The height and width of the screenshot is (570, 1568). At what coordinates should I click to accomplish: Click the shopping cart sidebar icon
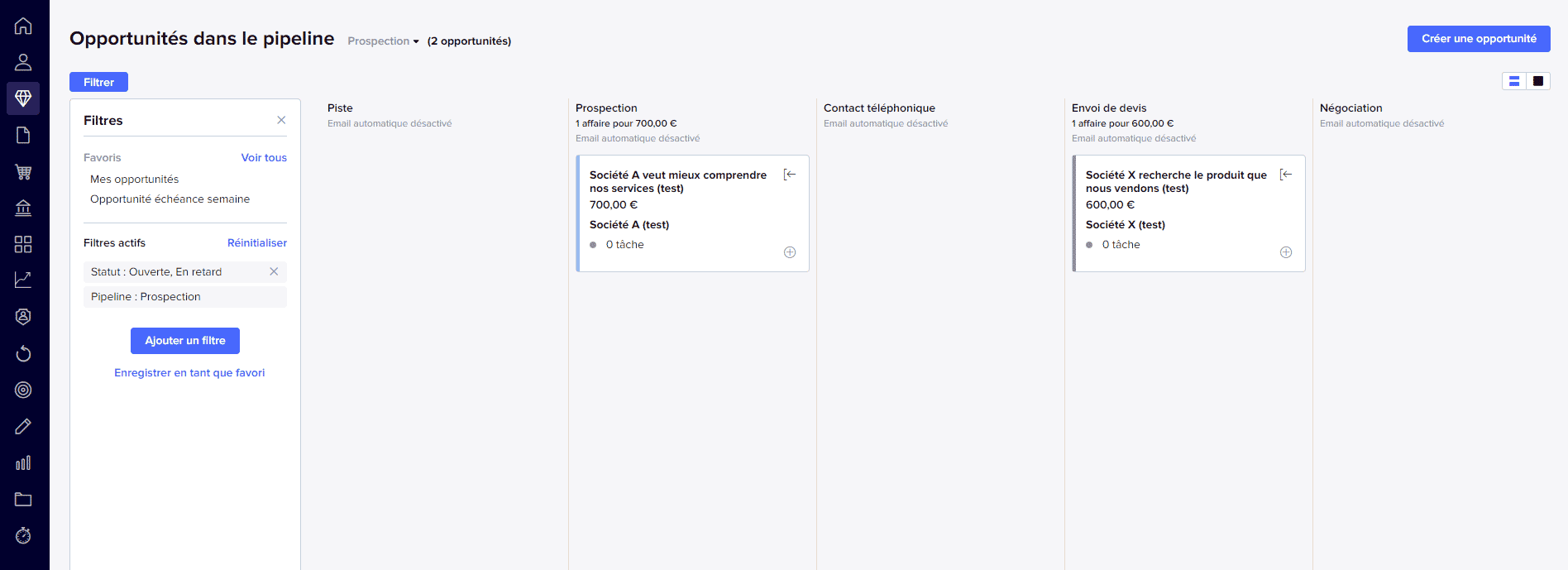coord(23,172)
